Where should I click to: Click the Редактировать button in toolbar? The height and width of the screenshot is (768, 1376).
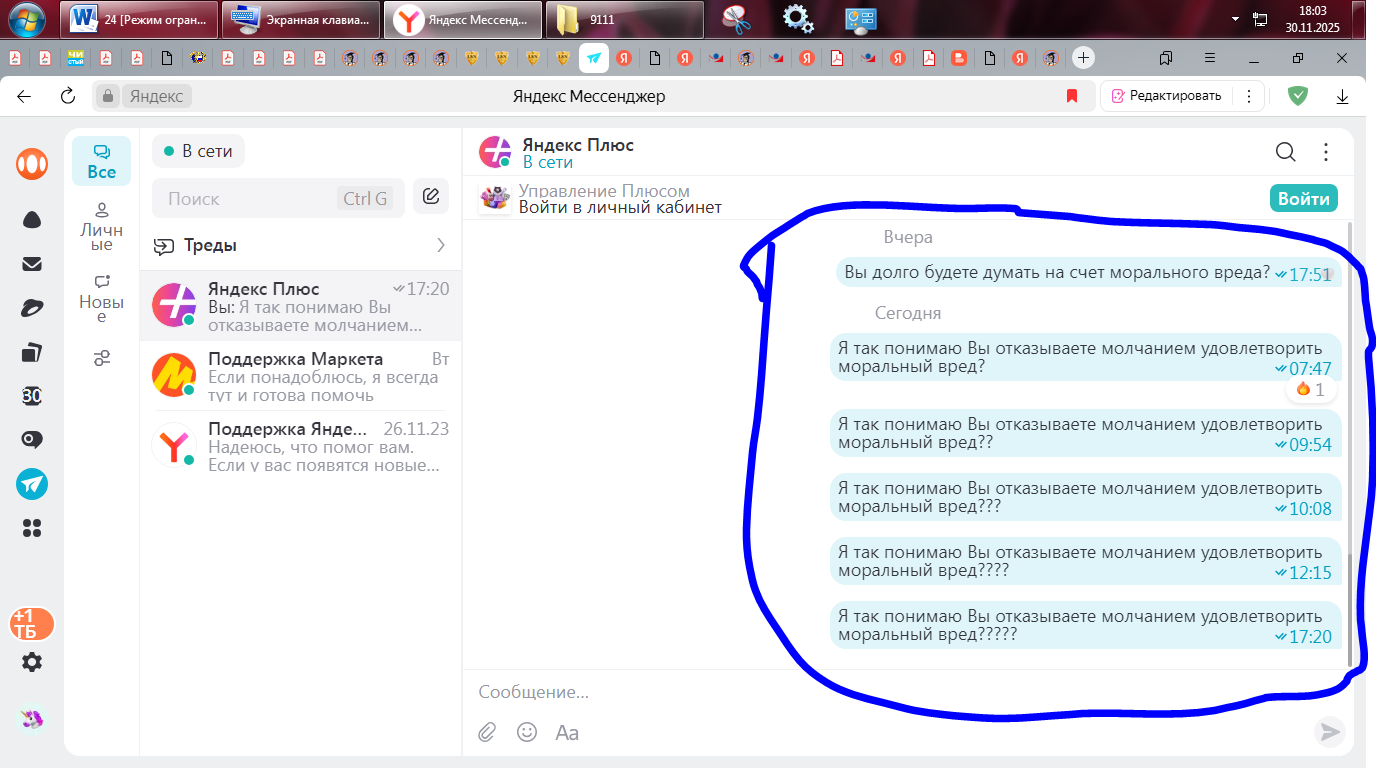[1166, 96]
